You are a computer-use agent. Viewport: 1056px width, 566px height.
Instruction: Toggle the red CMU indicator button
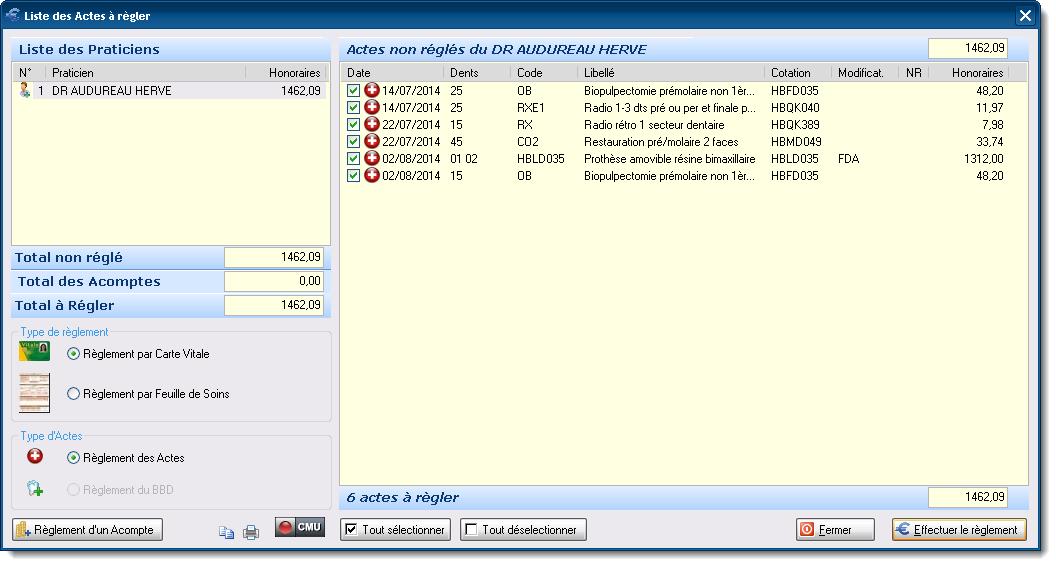pyautogui.click(x=300, y=528)
